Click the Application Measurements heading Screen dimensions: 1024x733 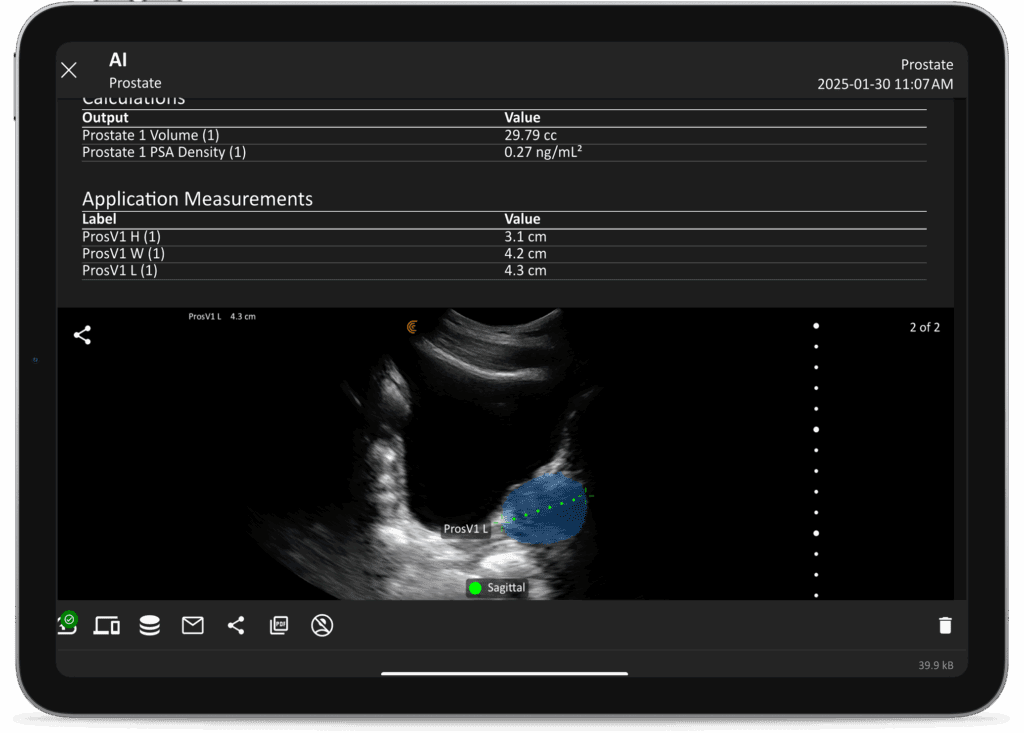pyautogui.click(x=197, y=199)
